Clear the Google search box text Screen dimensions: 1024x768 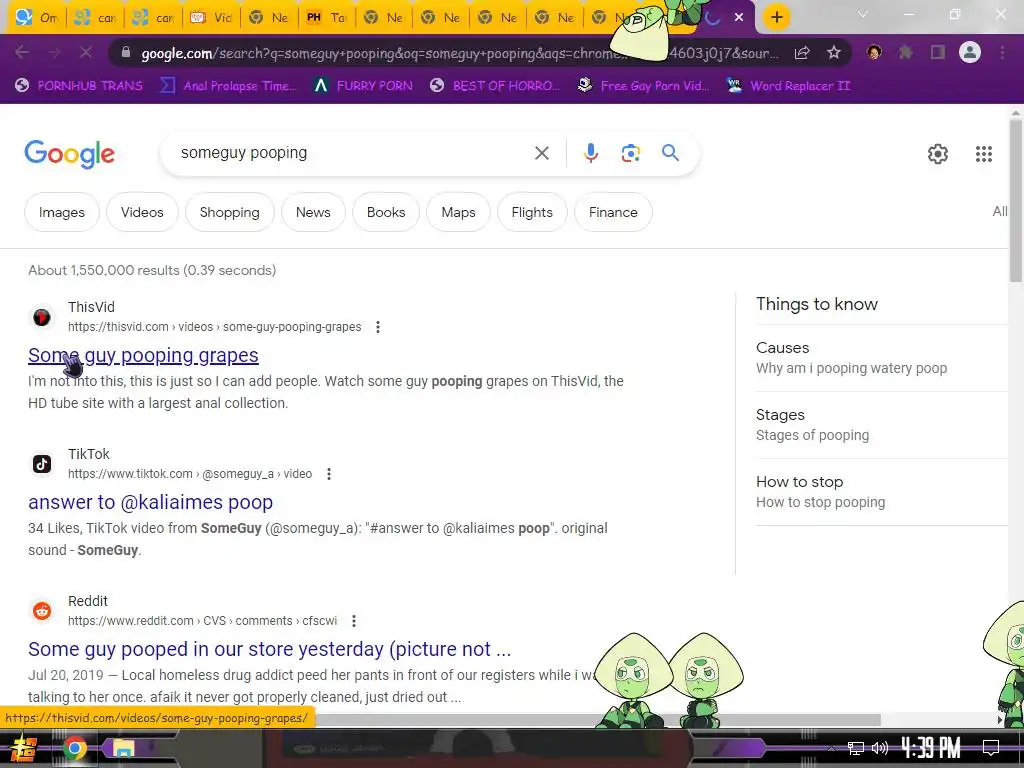click(x=541, y=153)
